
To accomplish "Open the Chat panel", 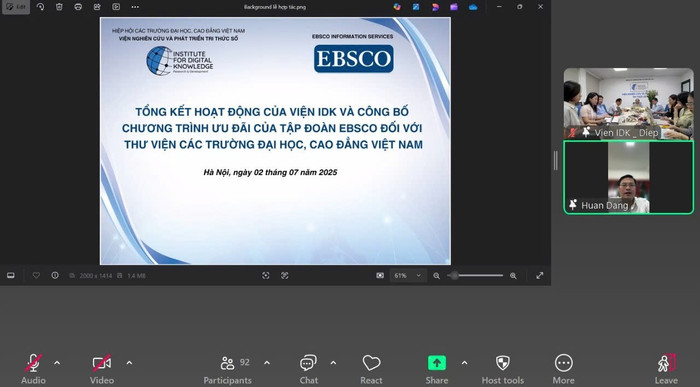I will click(308, 369).
